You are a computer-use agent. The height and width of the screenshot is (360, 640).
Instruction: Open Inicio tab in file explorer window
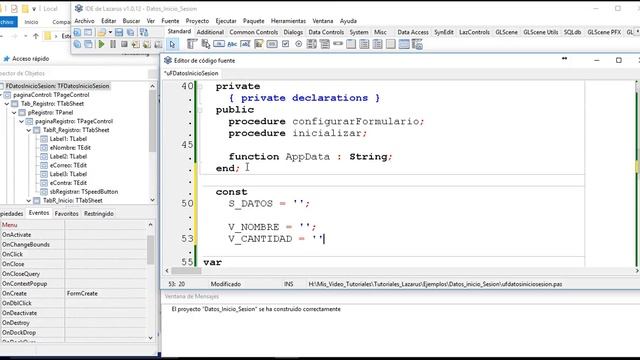(x=31, y=22)
